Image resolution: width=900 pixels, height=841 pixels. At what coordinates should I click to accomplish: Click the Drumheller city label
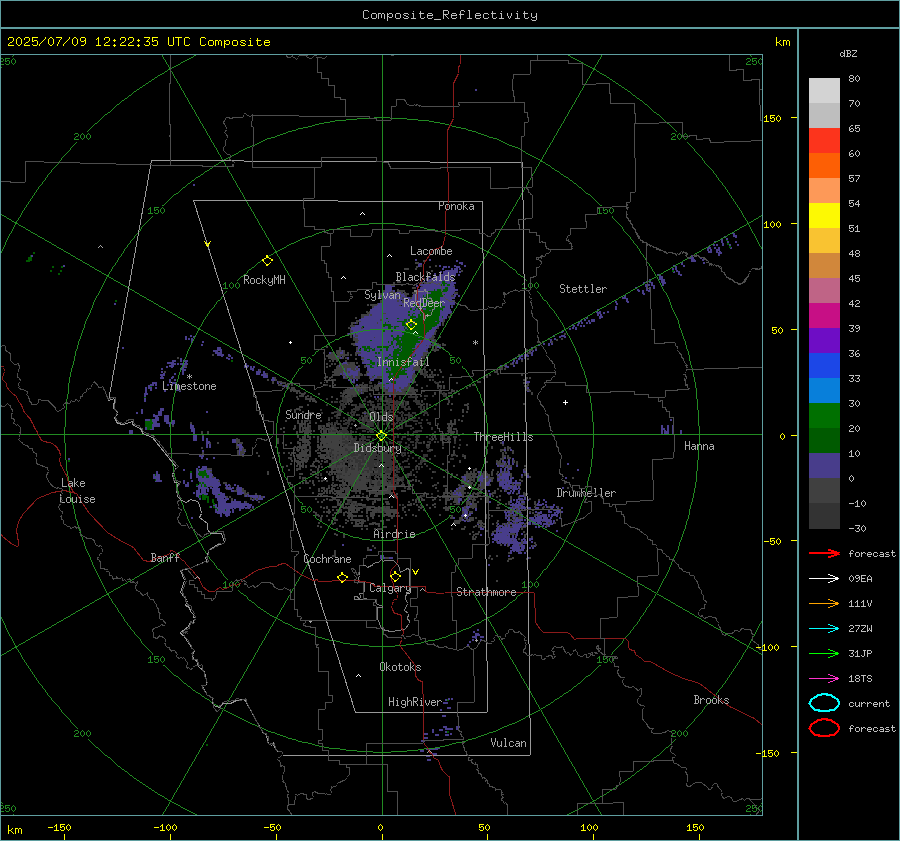[x=586, y=493]
